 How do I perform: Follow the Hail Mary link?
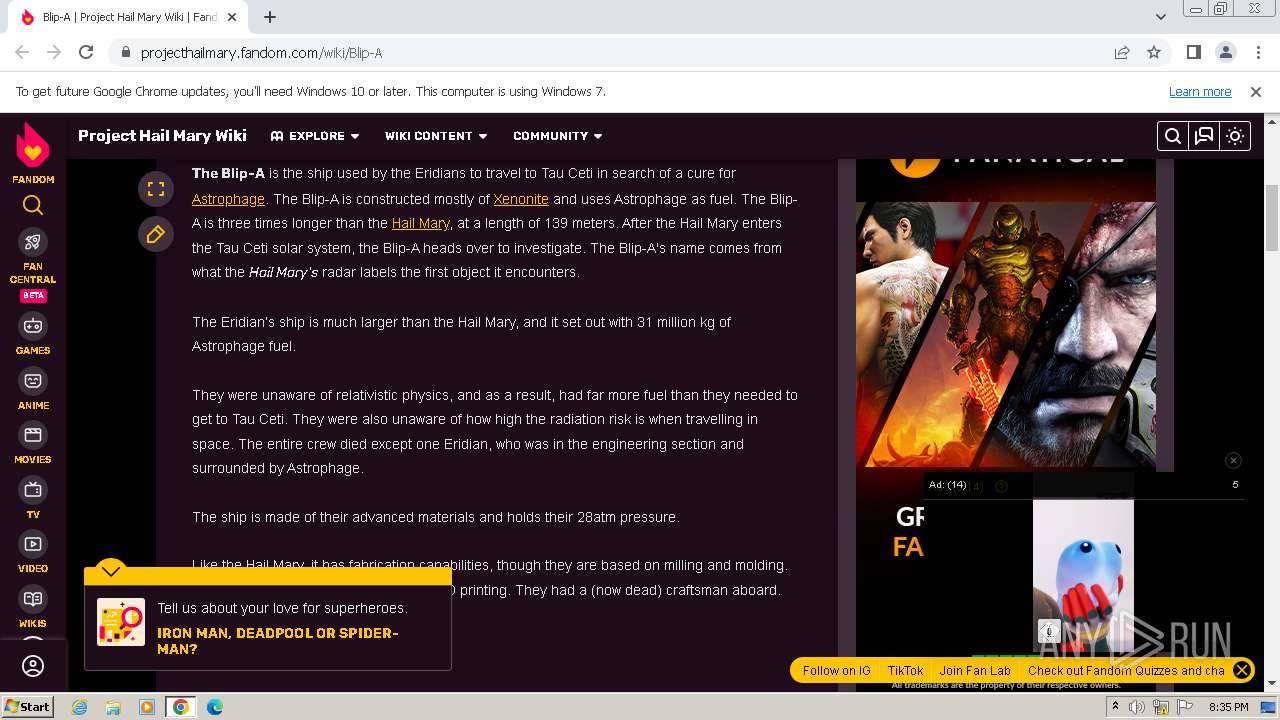point(420,223)
